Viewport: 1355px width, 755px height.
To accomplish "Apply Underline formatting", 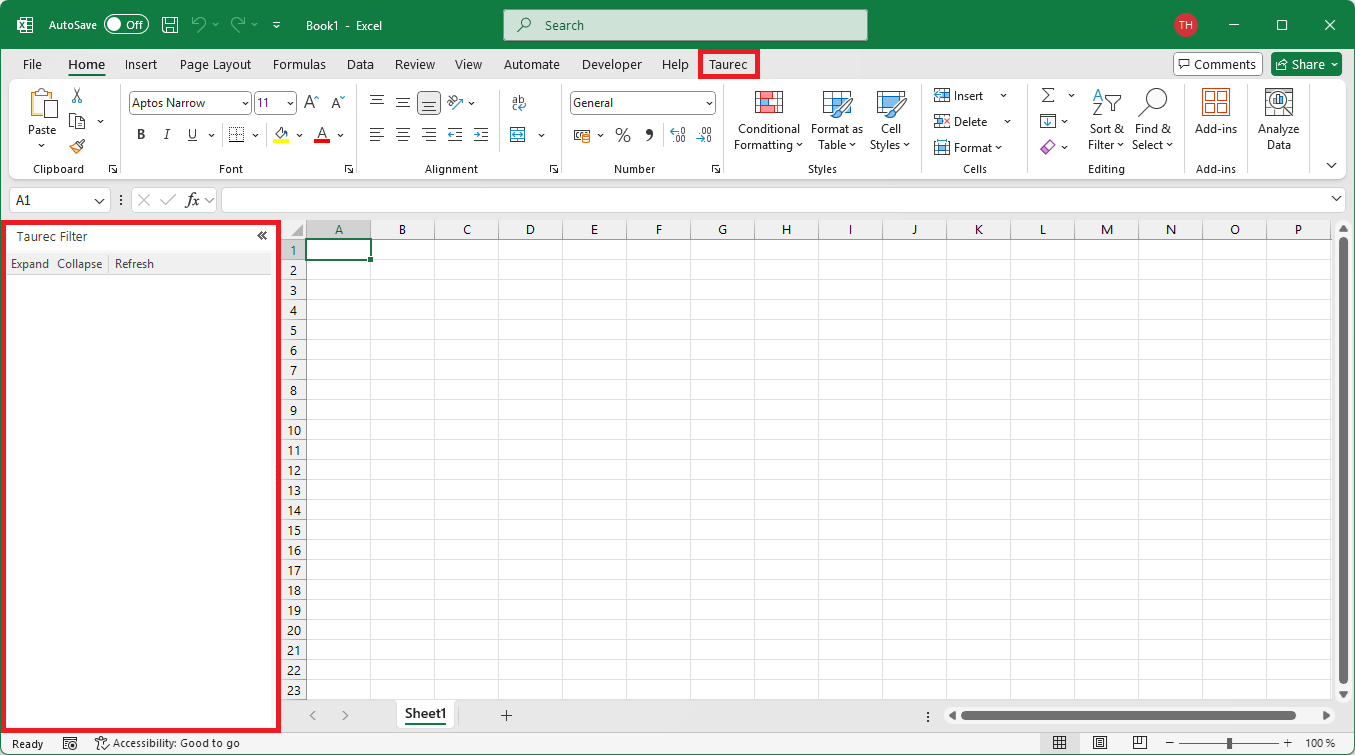I will (191, 135).
